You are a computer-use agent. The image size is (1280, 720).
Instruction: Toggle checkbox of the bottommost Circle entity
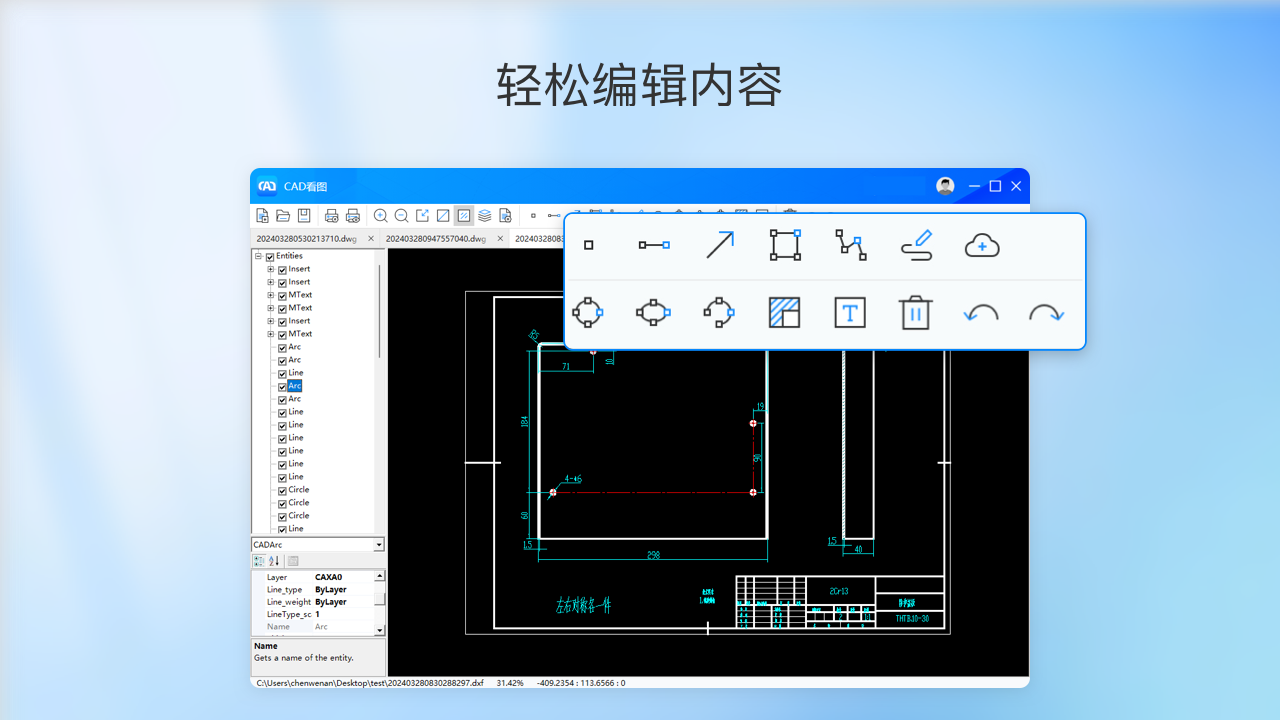(x=282, y=516)
